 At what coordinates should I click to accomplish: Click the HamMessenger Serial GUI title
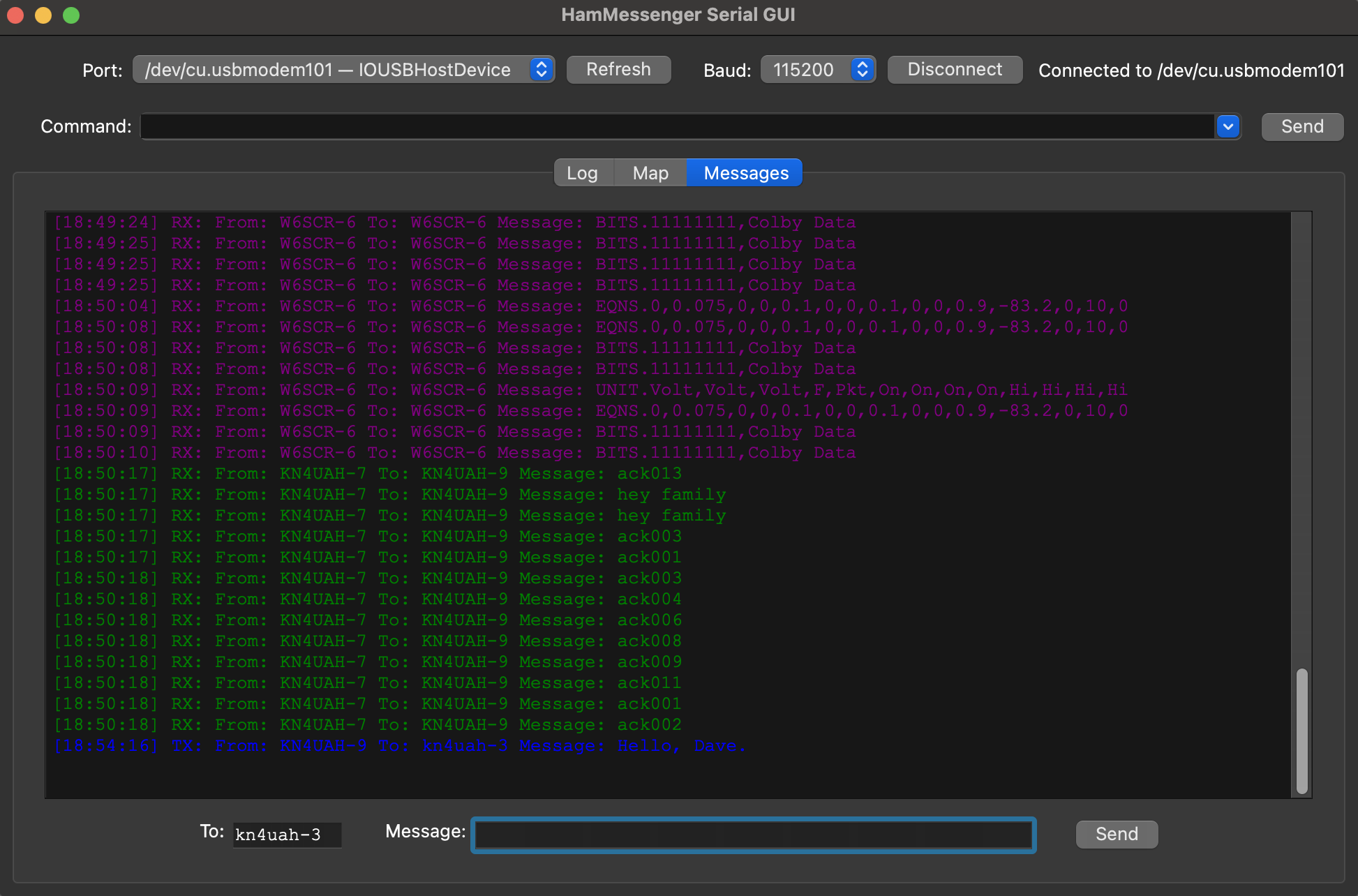pos(678,15)
